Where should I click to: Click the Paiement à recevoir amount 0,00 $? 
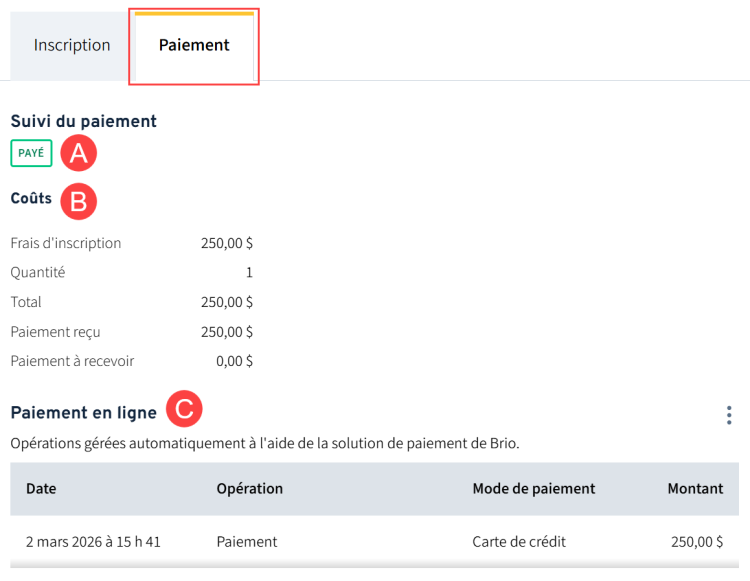point(235,361)
